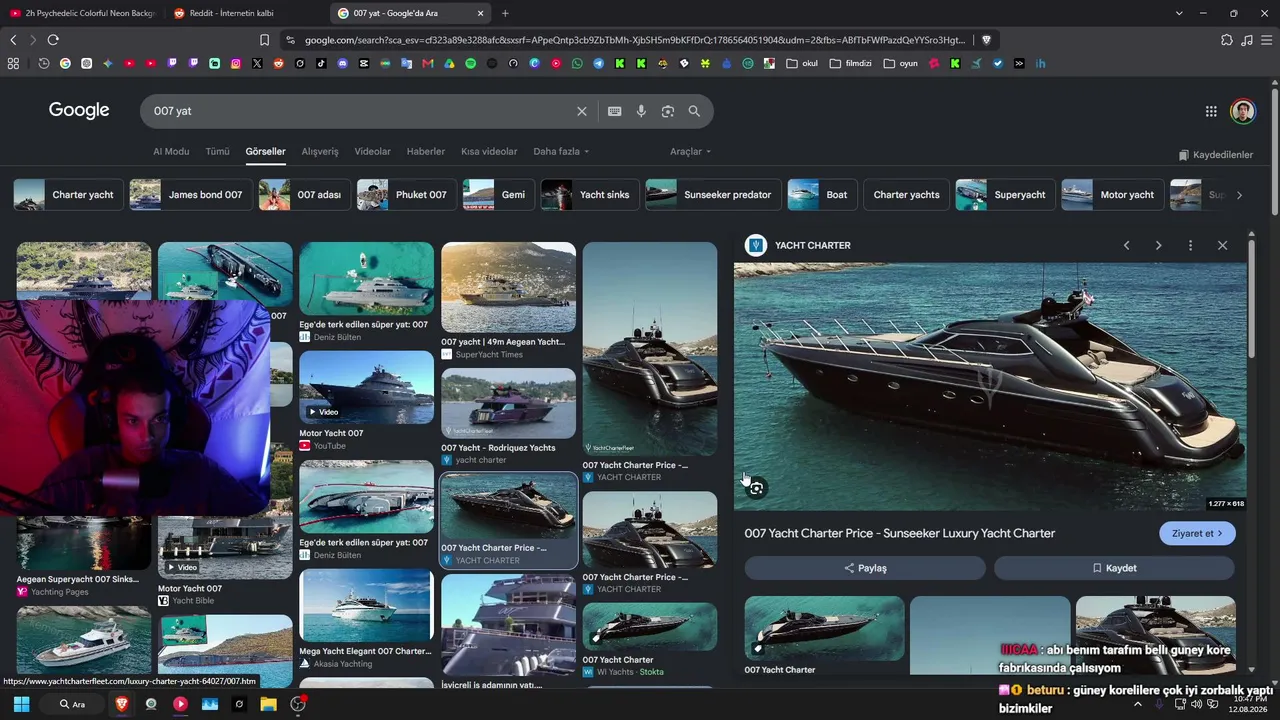This screenshot has height=720, width=1280.
Task: Reload the page with the refresh icon
Action: (x=53, y=40)
